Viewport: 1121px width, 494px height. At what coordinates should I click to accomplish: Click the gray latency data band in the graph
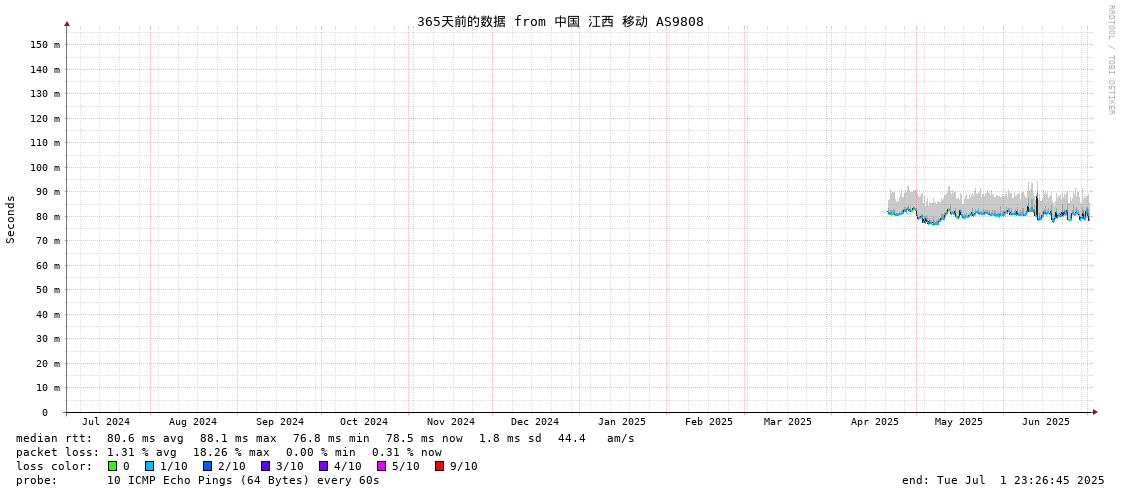[x=987, y=202]
